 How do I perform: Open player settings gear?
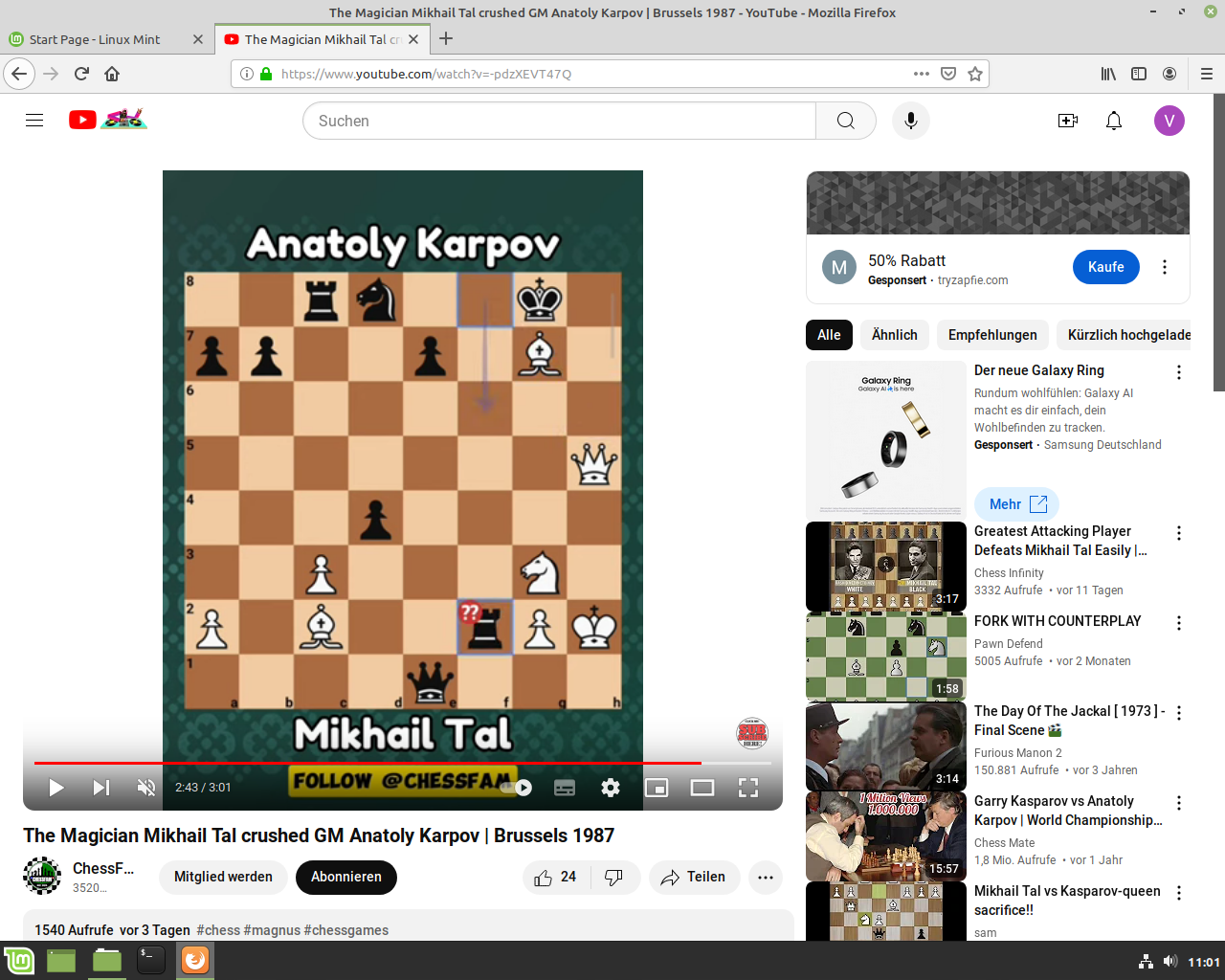point(611,788)
